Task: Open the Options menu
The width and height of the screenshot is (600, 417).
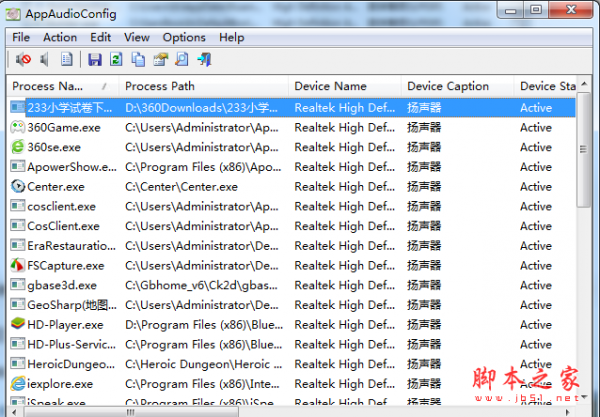Action: coord(184,37)
